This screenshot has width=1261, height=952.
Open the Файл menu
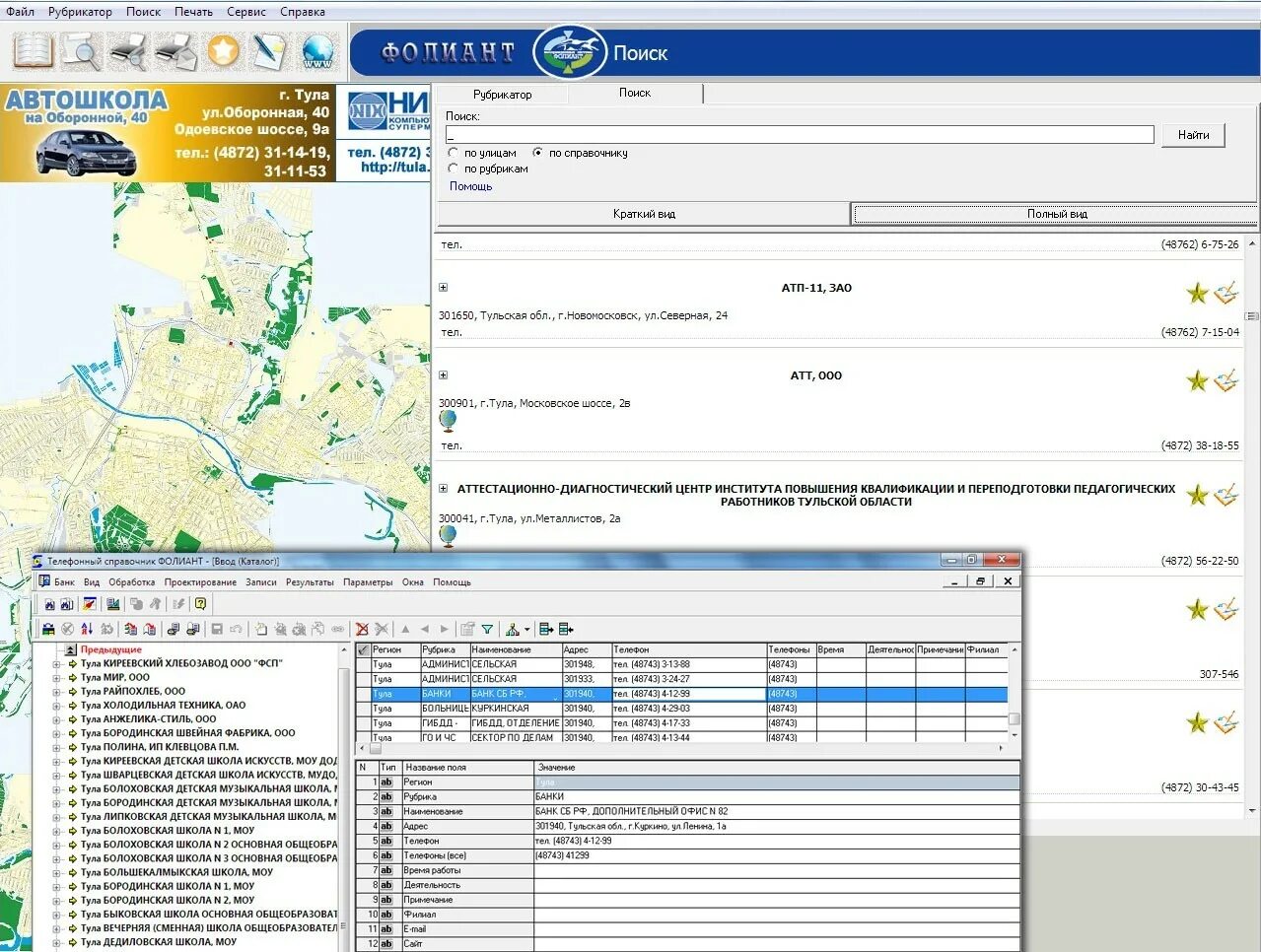pos(20,12)
